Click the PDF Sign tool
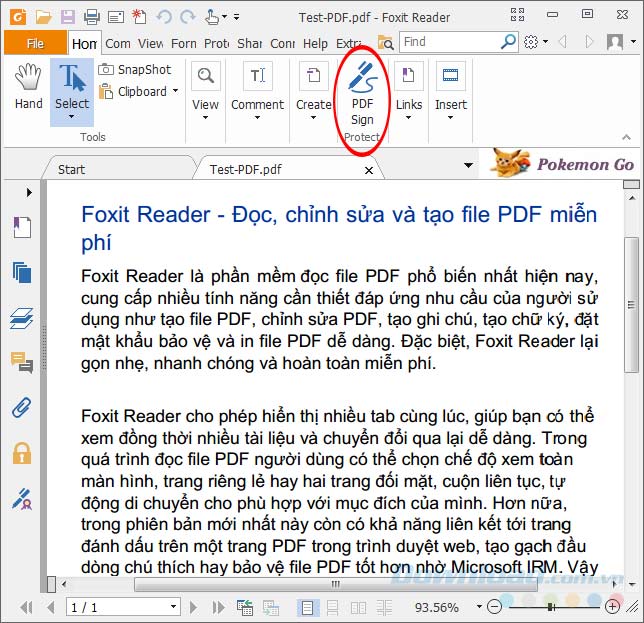Image resolution: width=644 pixels, height=623 pixels. [362, 94]
